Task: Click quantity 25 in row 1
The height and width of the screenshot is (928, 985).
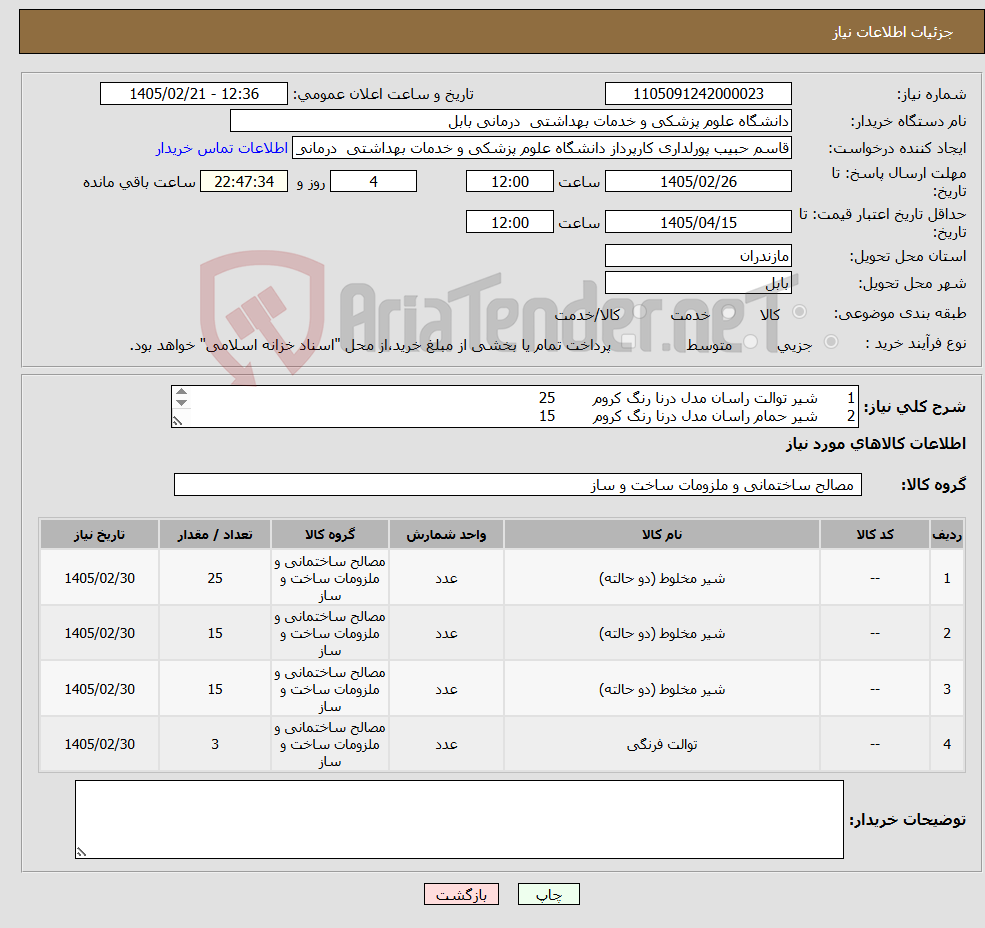Action: pos(215,578)
